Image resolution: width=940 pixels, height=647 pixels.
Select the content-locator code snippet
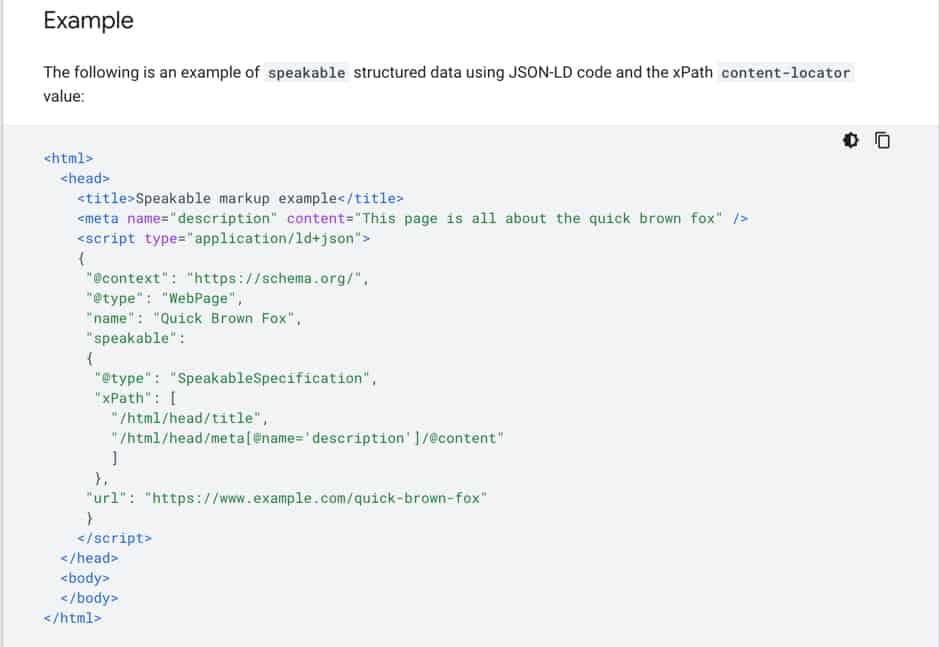point(788,72)
